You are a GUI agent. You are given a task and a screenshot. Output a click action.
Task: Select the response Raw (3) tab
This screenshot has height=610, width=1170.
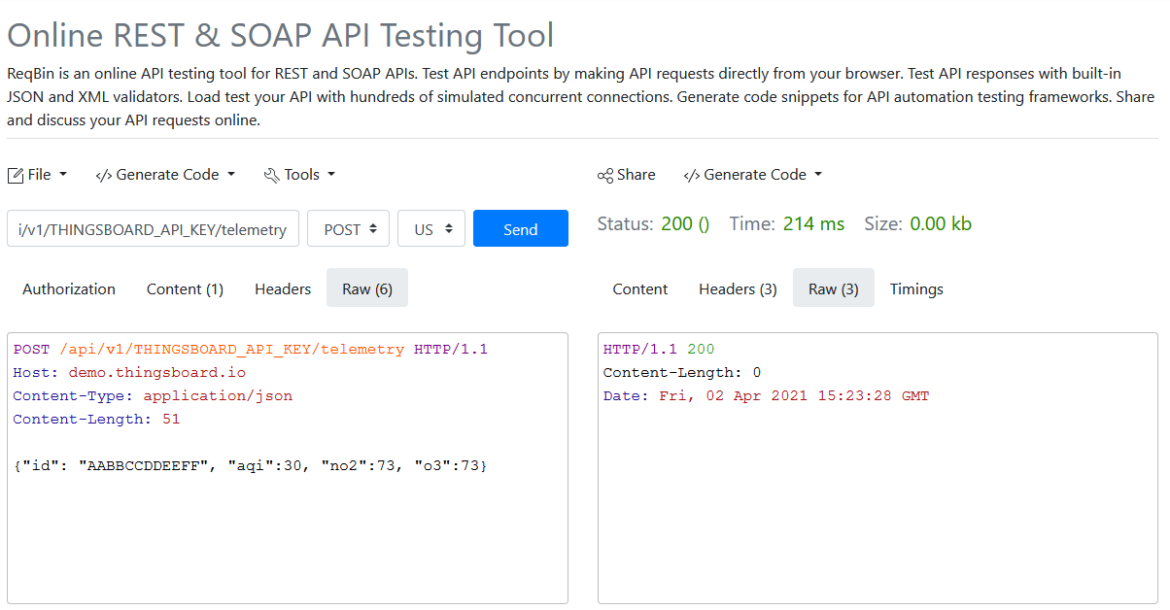(833, 289)
